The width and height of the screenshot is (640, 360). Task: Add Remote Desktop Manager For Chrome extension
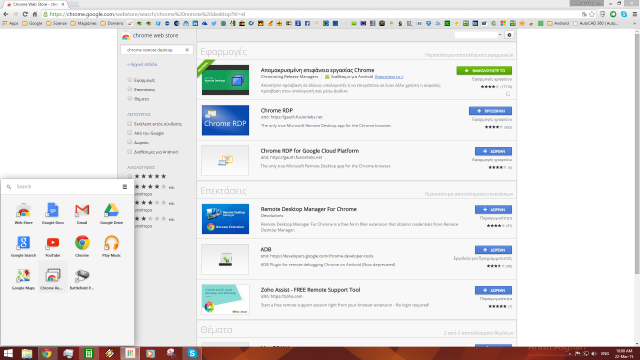click(x=493, y=209)
